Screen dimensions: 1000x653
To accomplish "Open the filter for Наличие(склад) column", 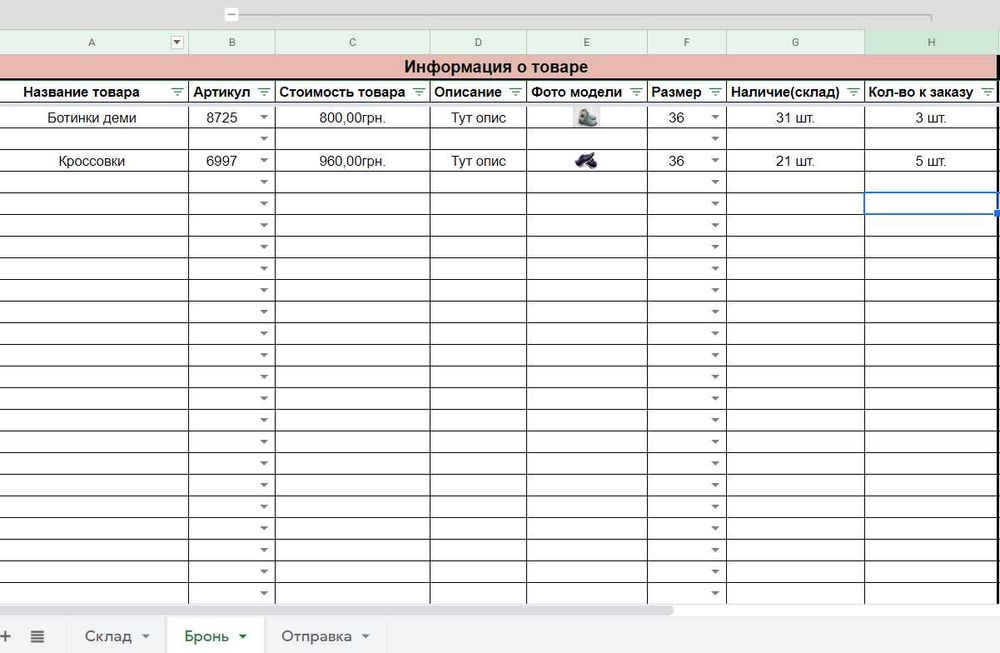I will coord(853,92).
